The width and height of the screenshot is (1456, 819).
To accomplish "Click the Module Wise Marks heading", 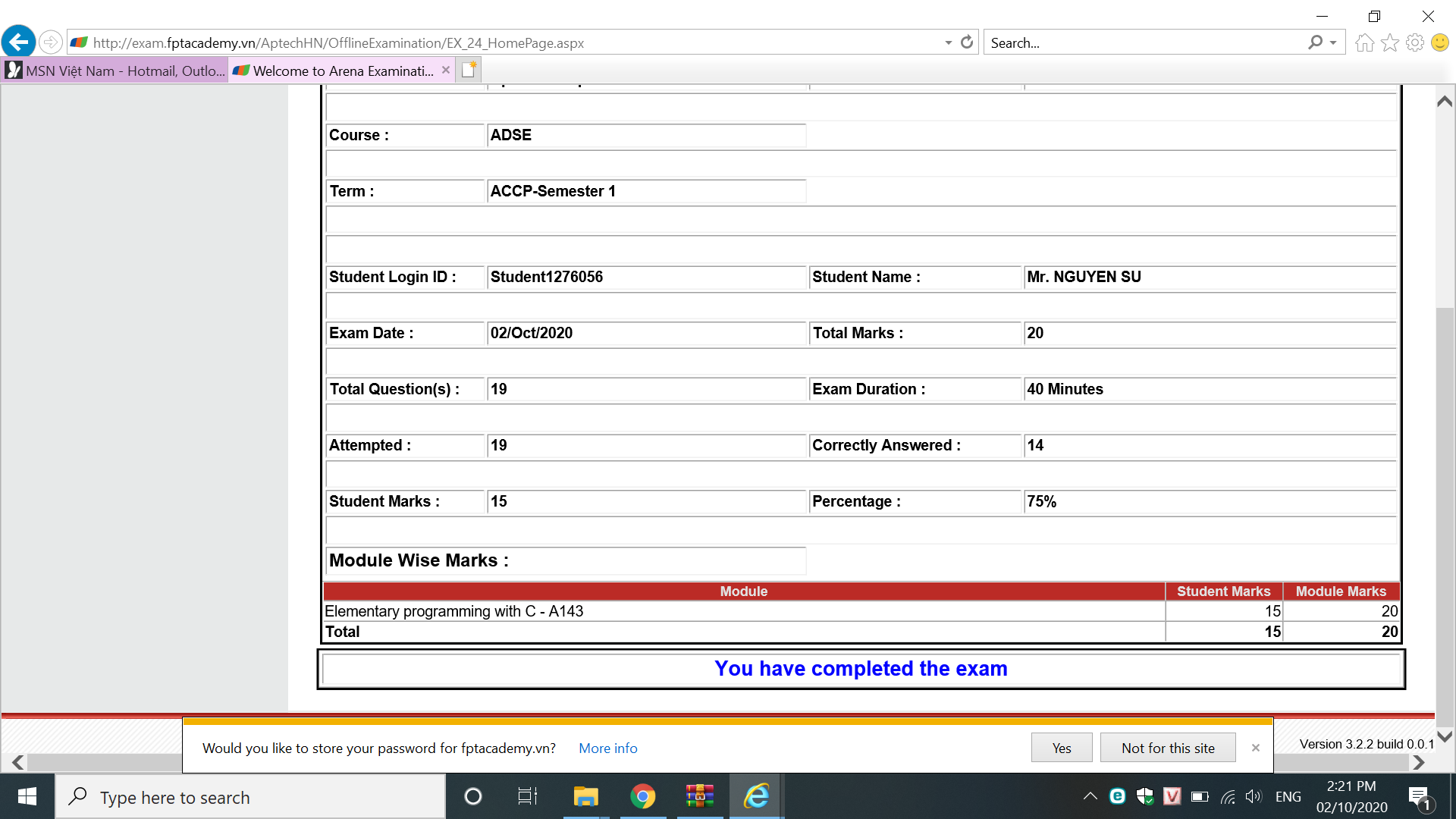I will (419, 560).
